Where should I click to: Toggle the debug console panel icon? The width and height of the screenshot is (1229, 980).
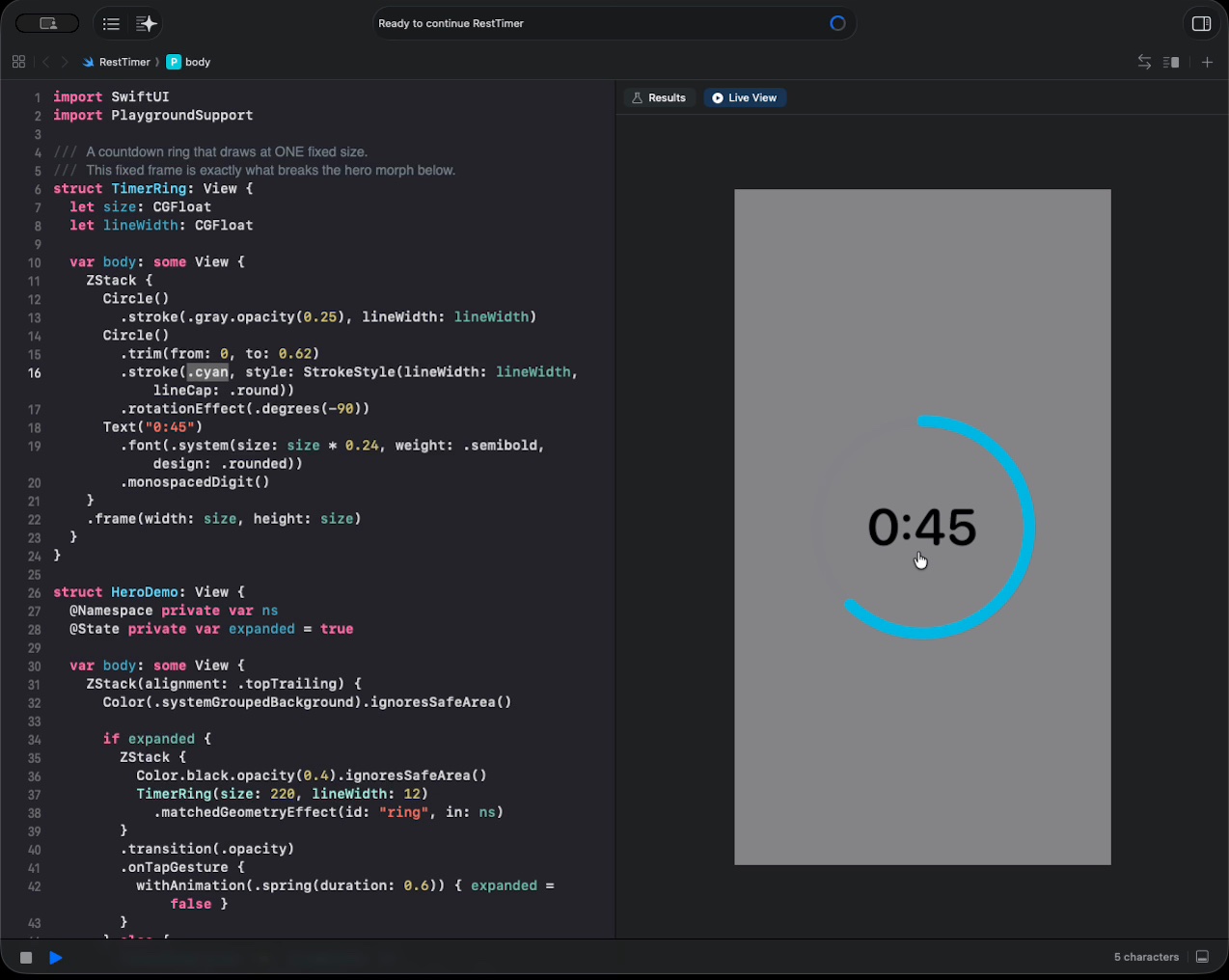coord(1202,957)
